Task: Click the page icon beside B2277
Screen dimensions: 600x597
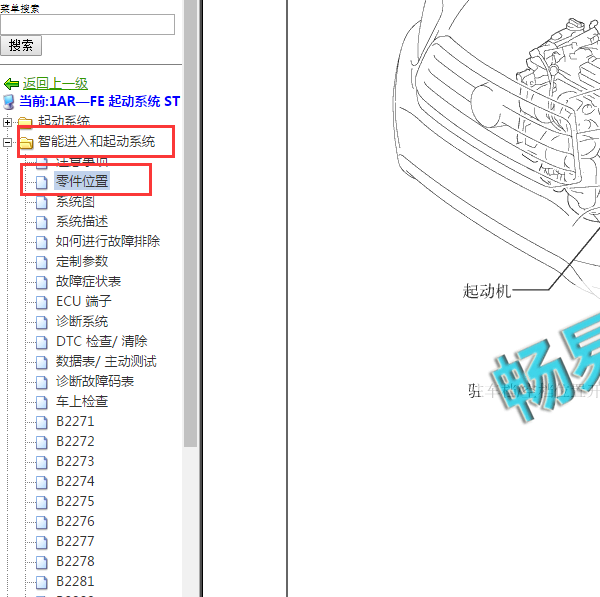Action: [x=42, y=542]
